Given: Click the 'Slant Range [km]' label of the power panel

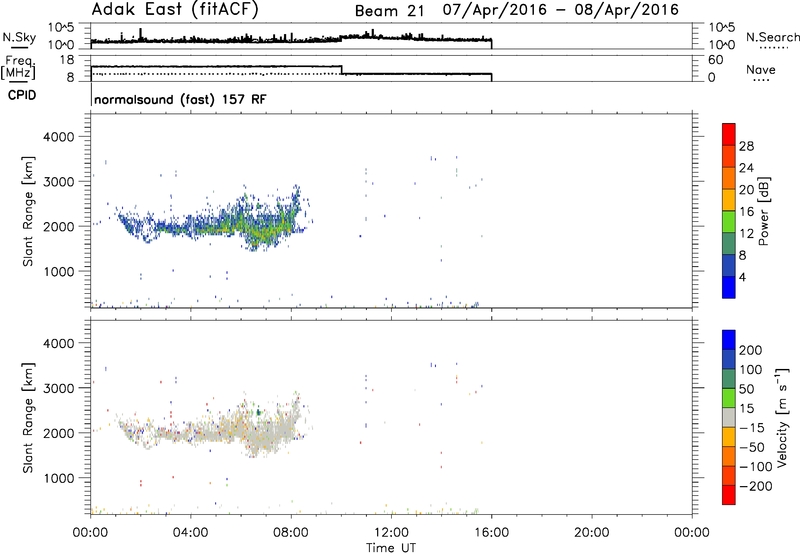Looking at the screenshot, I should tap(28, 211).
